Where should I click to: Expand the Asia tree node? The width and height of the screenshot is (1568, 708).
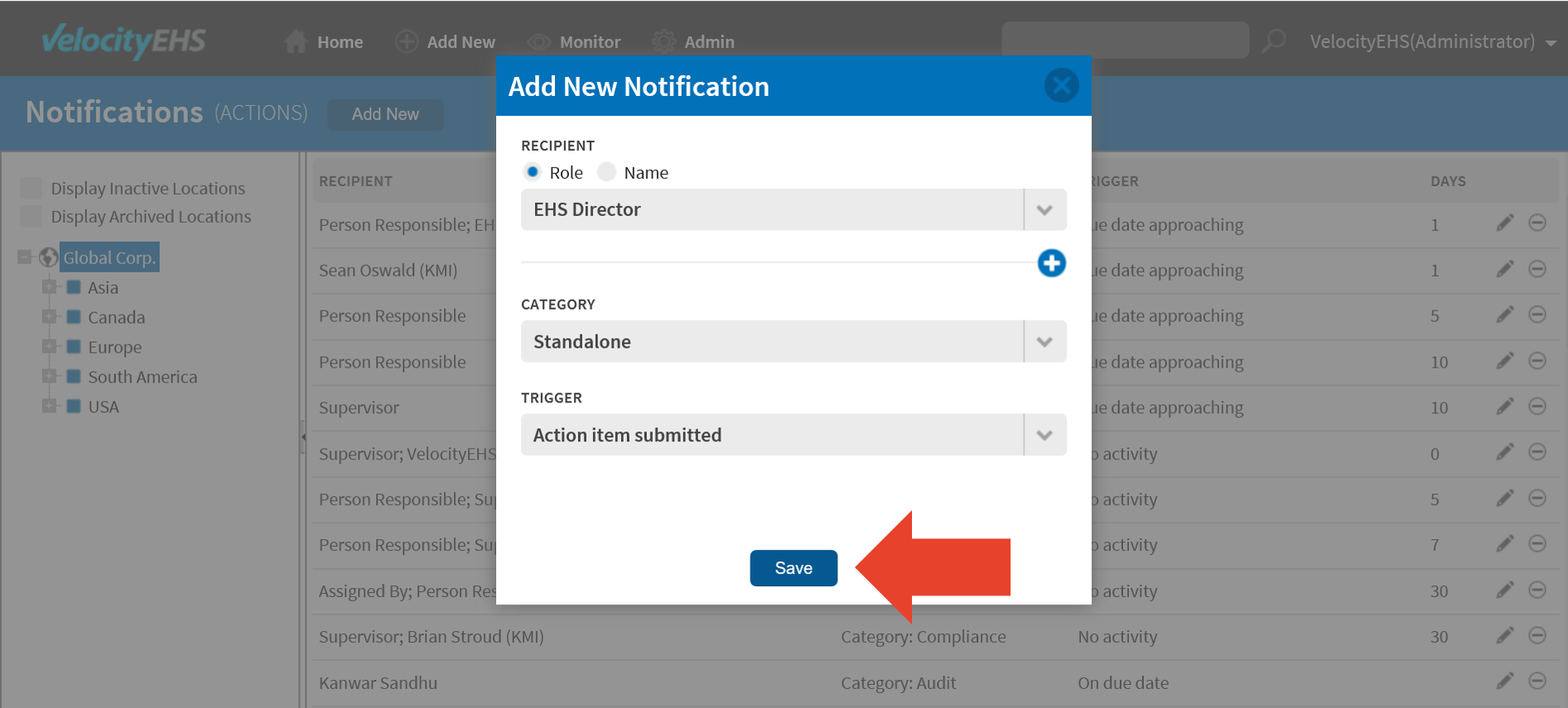coord(50,287)
